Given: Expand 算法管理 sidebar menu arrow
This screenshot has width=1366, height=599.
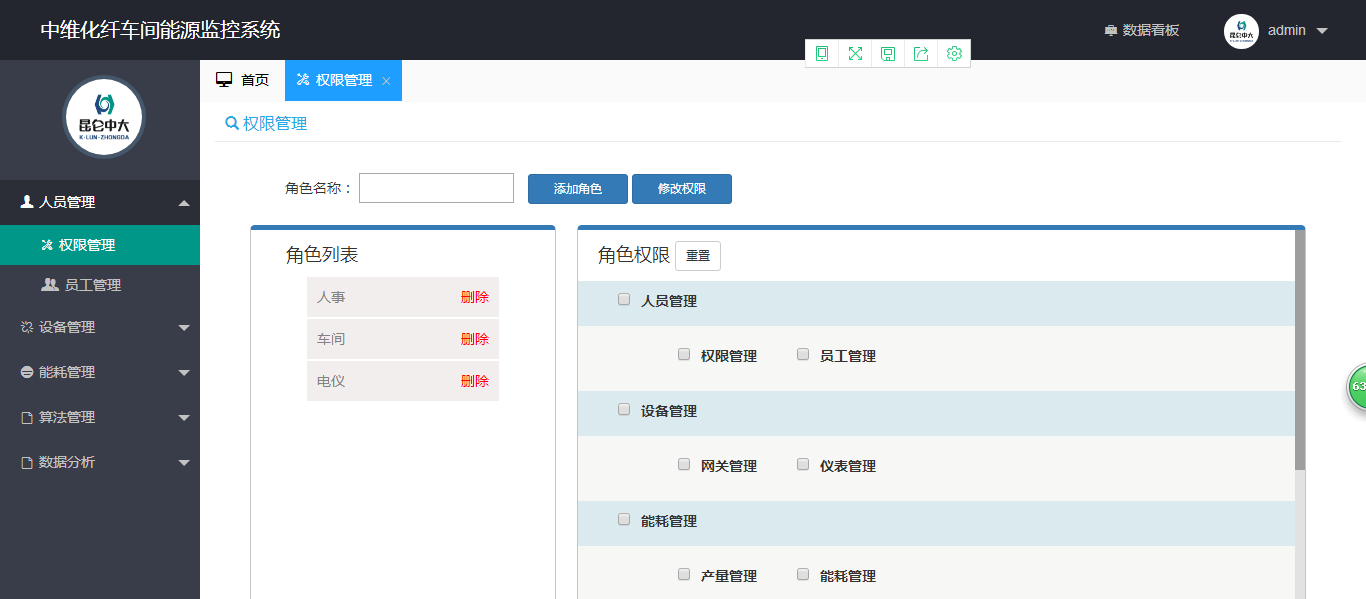Looking at the screenshot, I should pyautogui.click(x=184, y=418).
